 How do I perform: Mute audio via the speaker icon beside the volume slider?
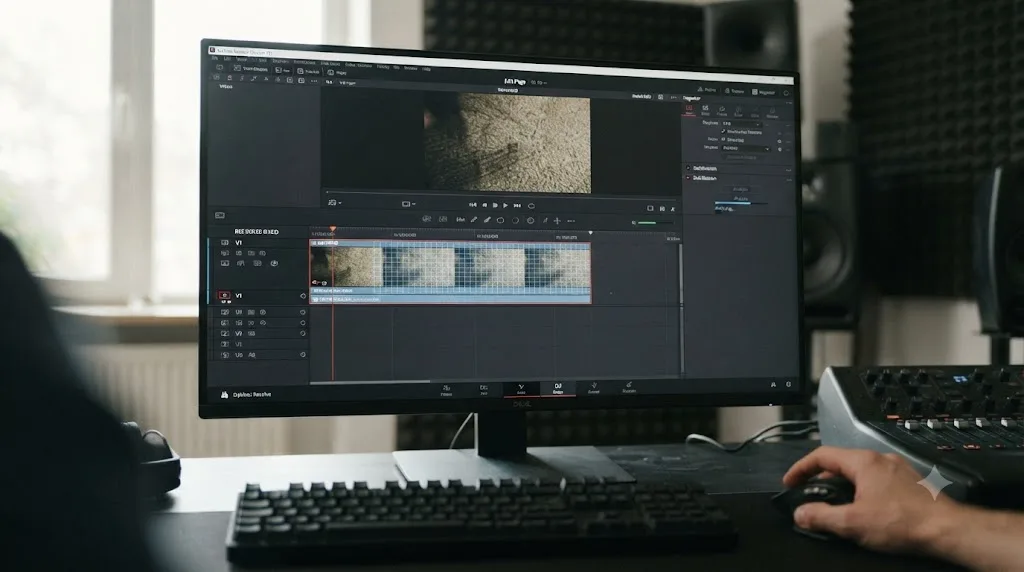point(633,223)
